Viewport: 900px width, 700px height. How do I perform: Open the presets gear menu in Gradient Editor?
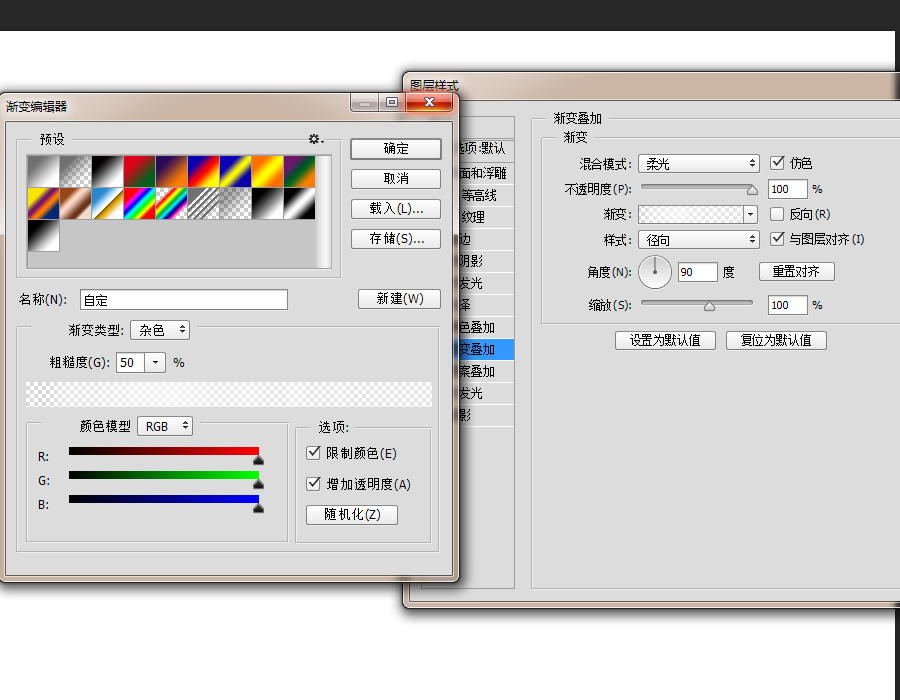316,139
